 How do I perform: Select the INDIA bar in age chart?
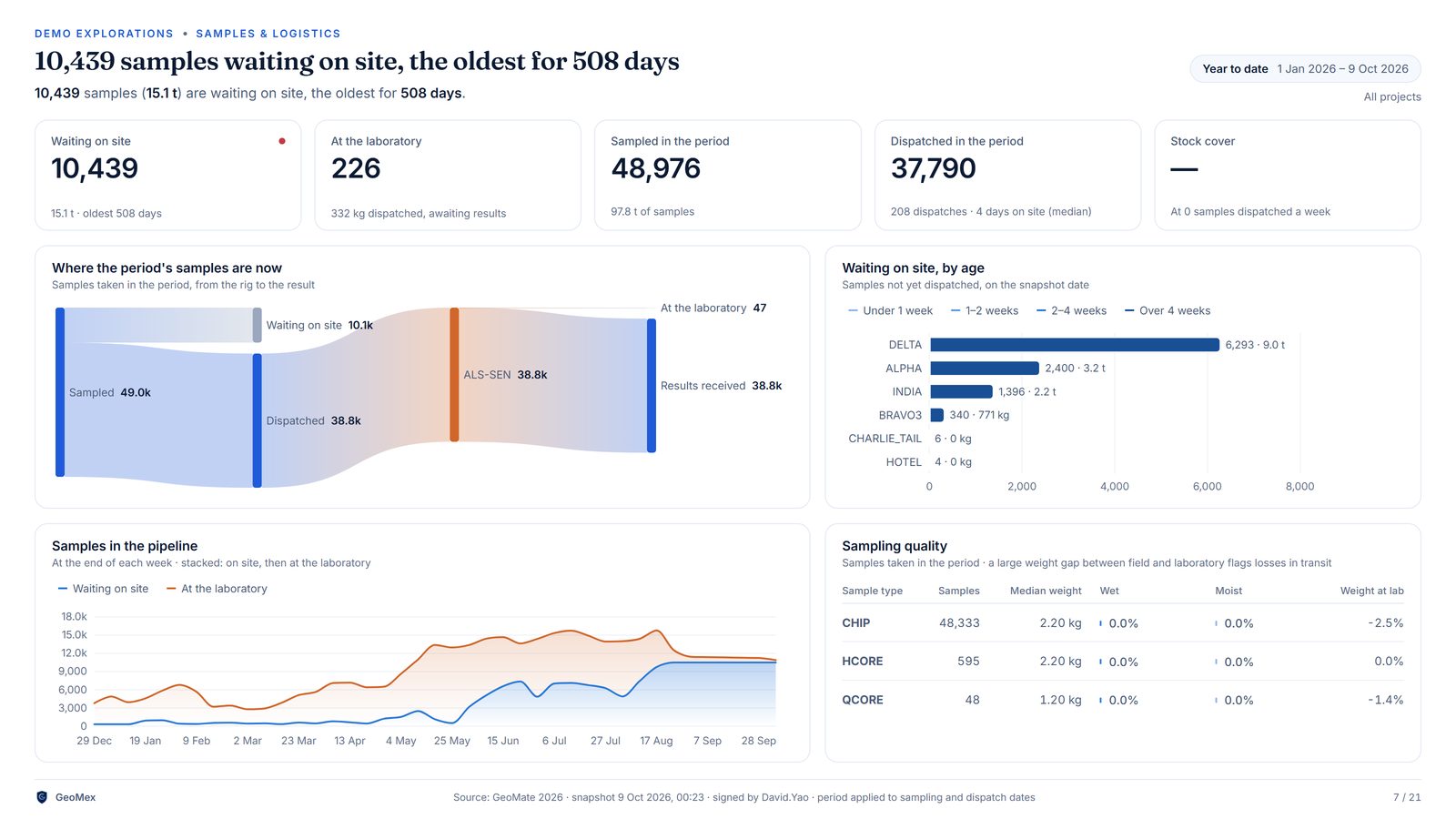[x=961, y=392]
